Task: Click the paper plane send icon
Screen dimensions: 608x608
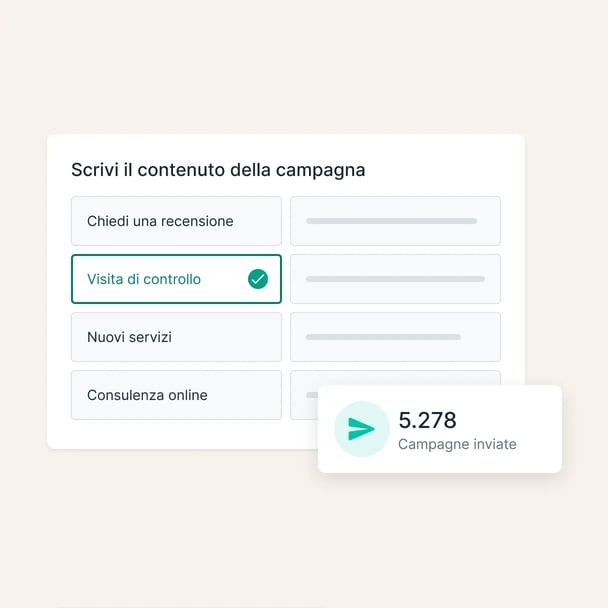Action: (361, 429)
